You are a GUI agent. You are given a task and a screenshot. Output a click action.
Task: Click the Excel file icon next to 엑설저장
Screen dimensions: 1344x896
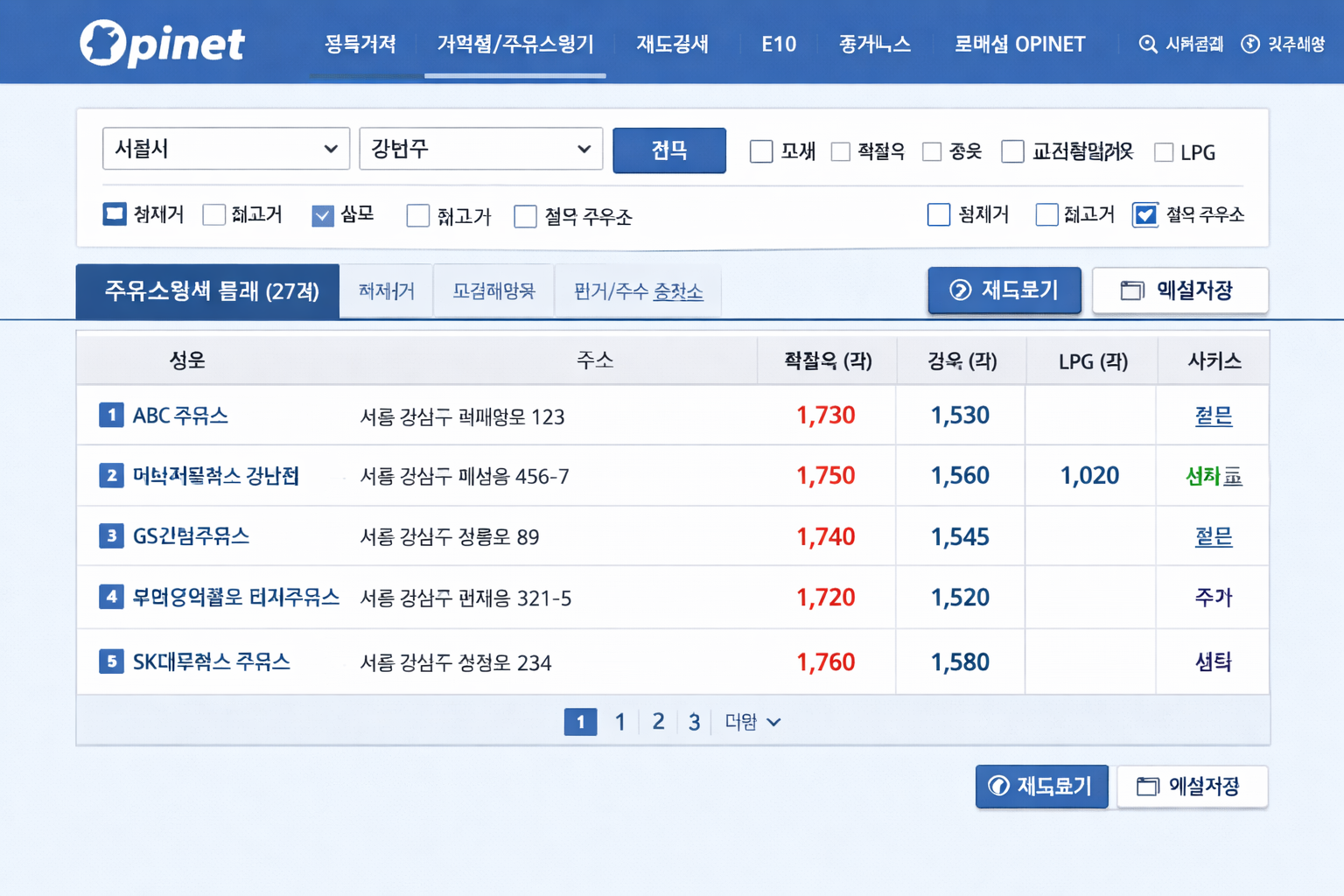1132,290
